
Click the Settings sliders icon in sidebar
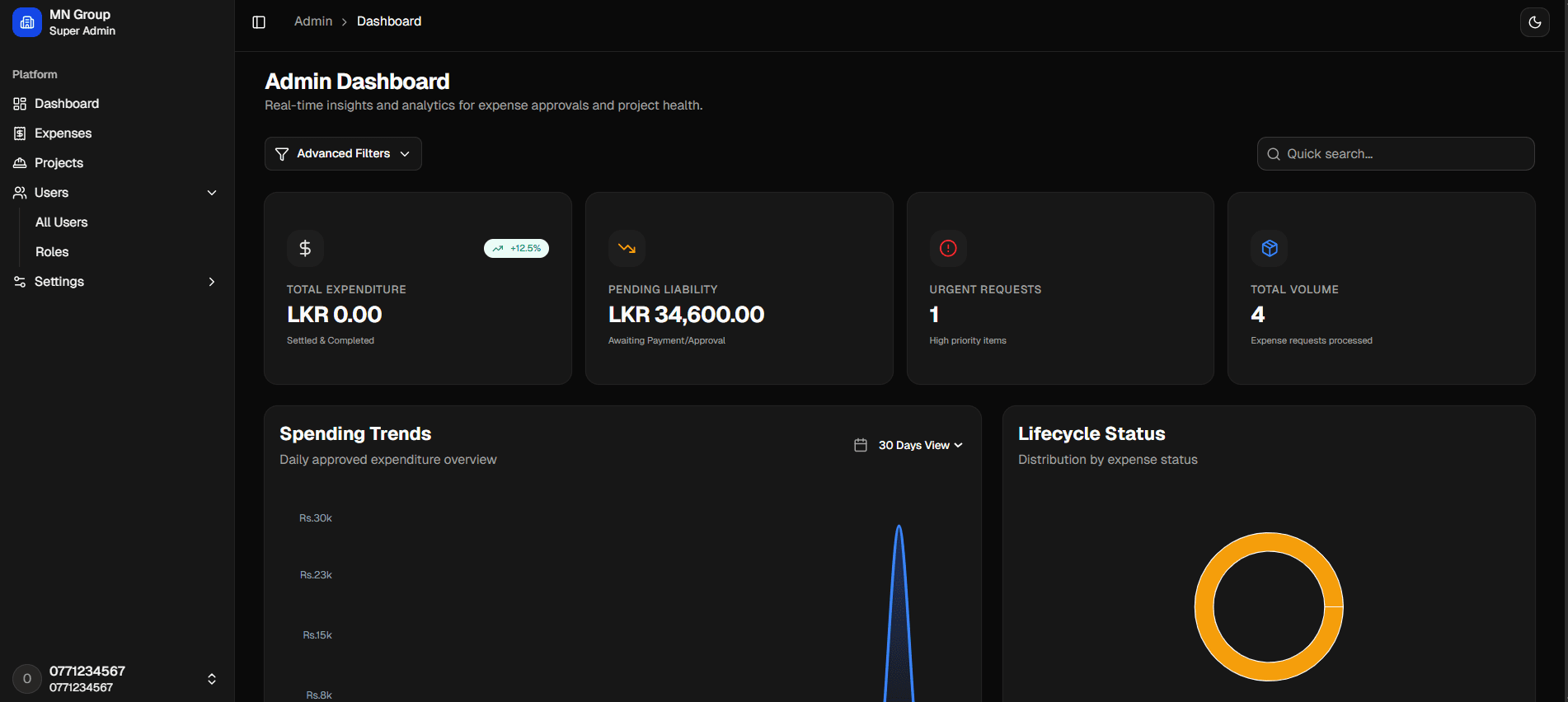(20, 282)
